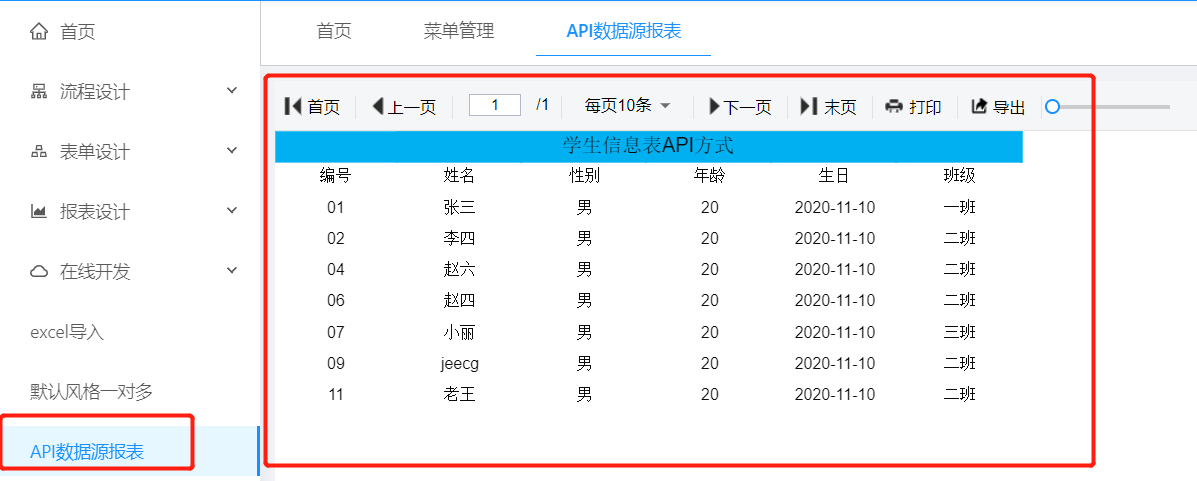1197x481 pixels.
Task: Click the 年龄 column header
Action: [709, 176]
